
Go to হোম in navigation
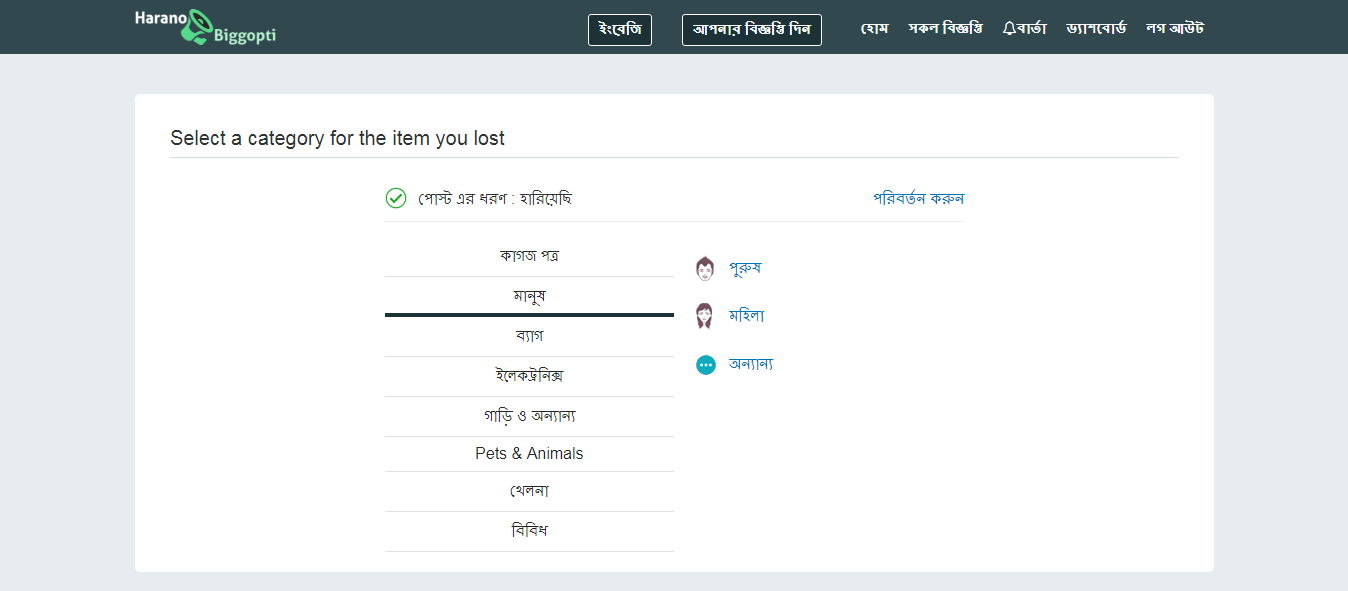(x=874, y=28)
